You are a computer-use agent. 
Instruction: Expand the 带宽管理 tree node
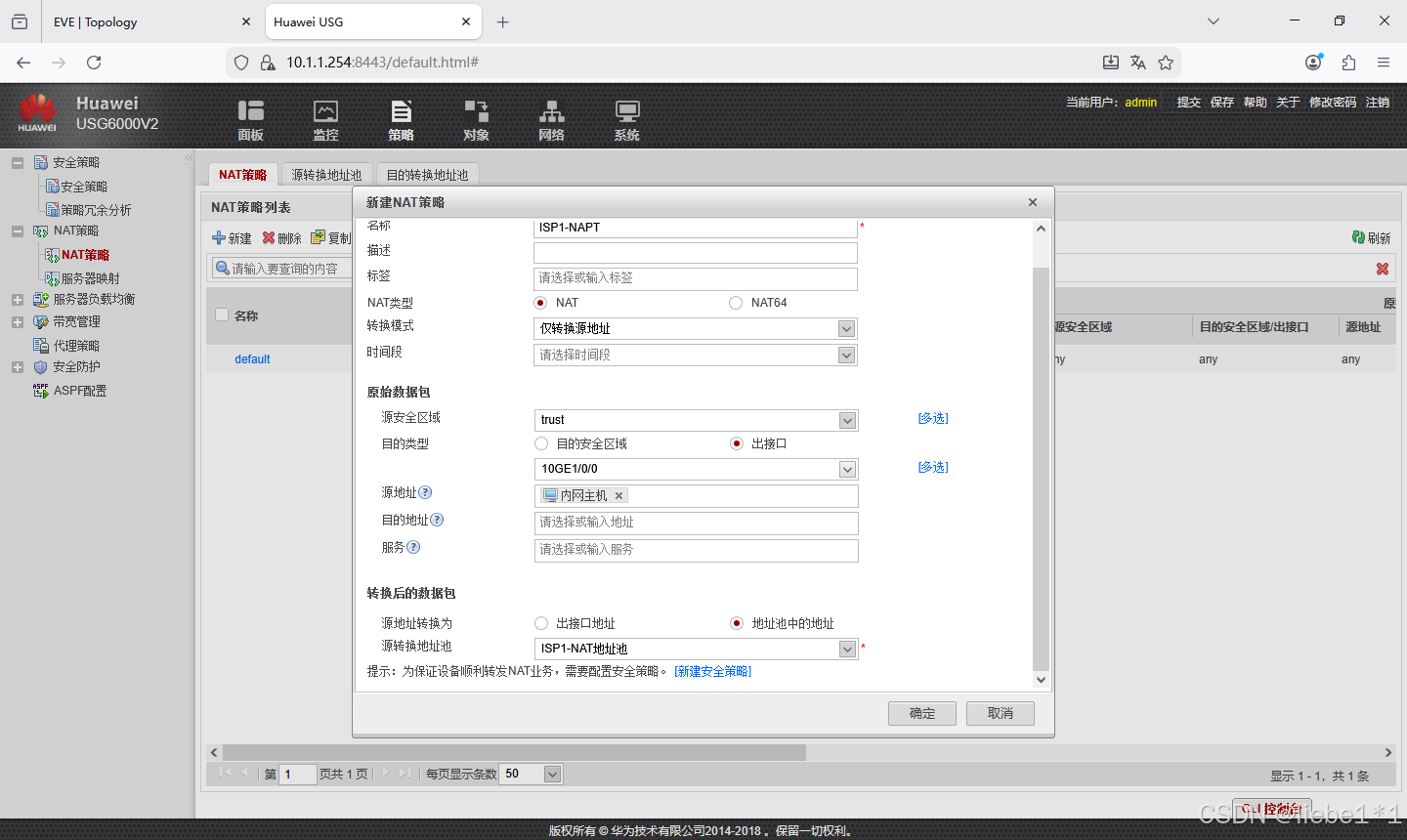(18, 322)
